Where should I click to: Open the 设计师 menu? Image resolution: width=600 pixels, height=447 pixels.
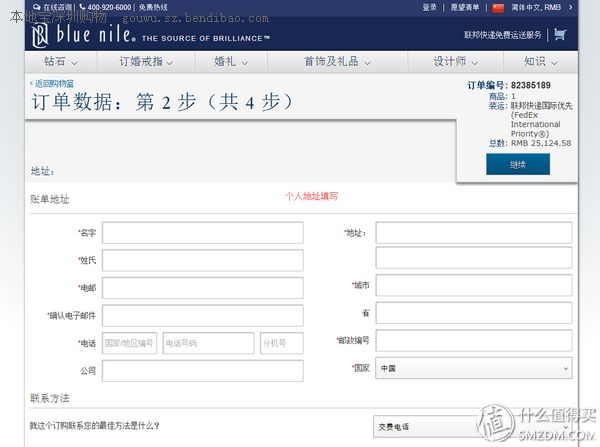pyautogui.click(x=455, y=62)
